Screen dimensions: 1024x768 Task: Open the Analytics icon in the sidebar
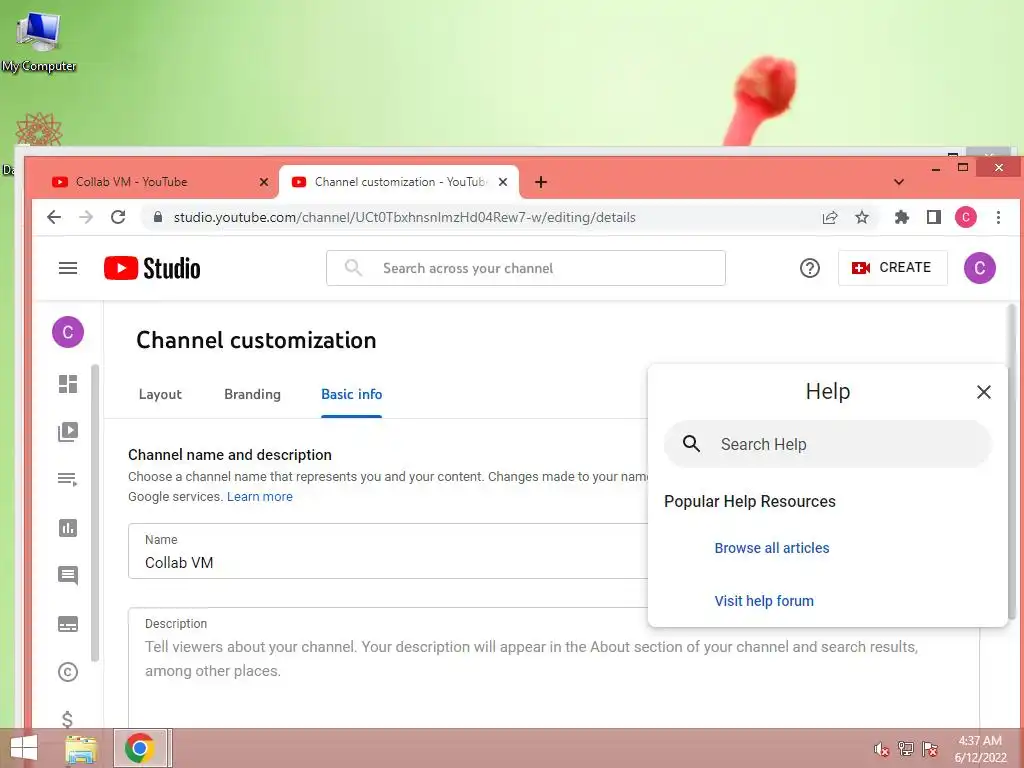(x=68, y=528)
